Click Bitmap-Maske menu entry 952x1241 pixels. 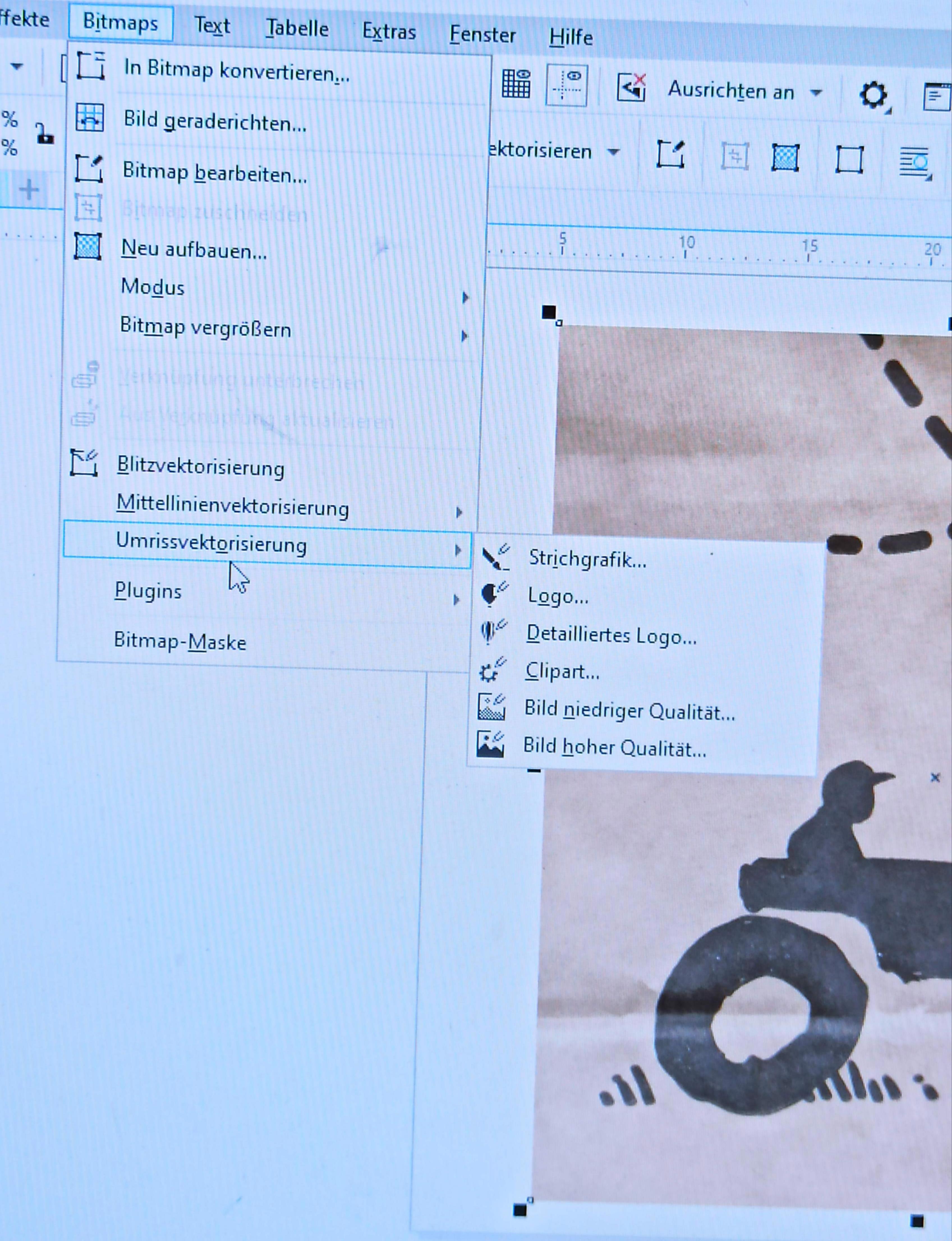pyautogui.click(x=180, y=641)
